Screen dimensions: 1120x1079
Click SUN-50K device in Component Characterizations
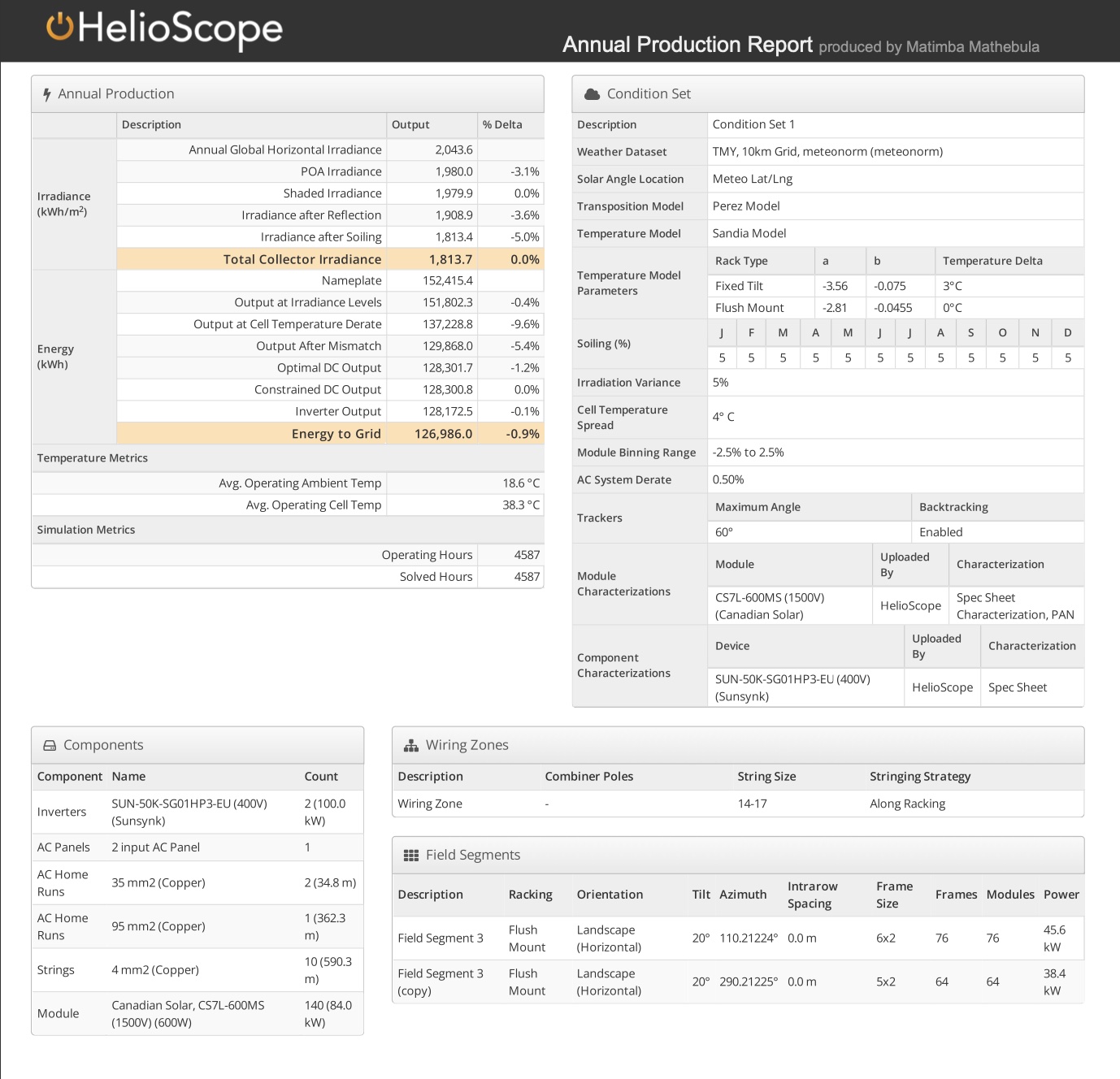[792, 688]
